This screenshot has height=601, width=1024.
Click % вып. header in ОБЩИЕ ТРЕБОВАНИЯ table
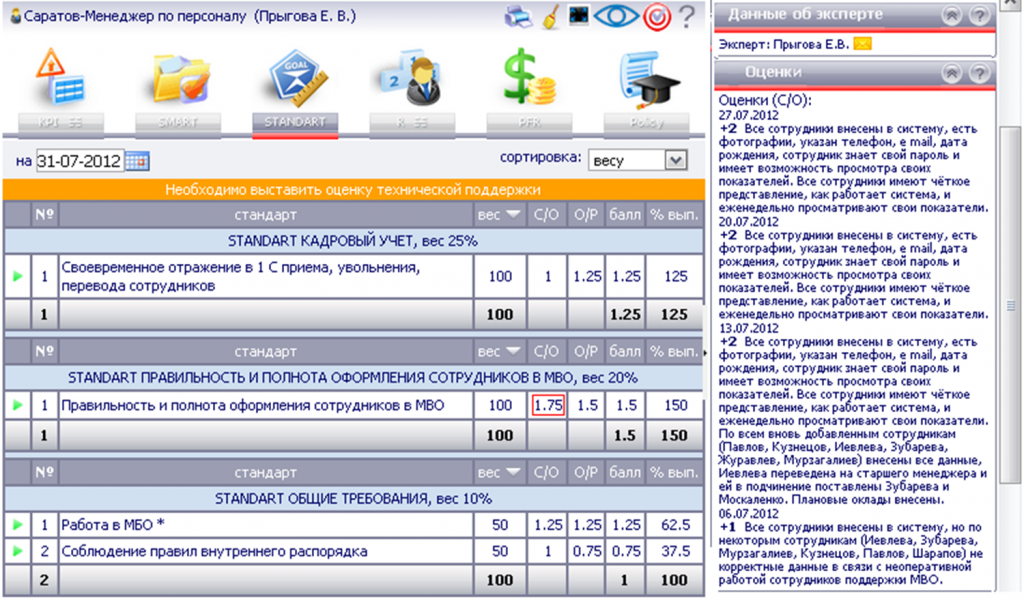coord(674,472)
